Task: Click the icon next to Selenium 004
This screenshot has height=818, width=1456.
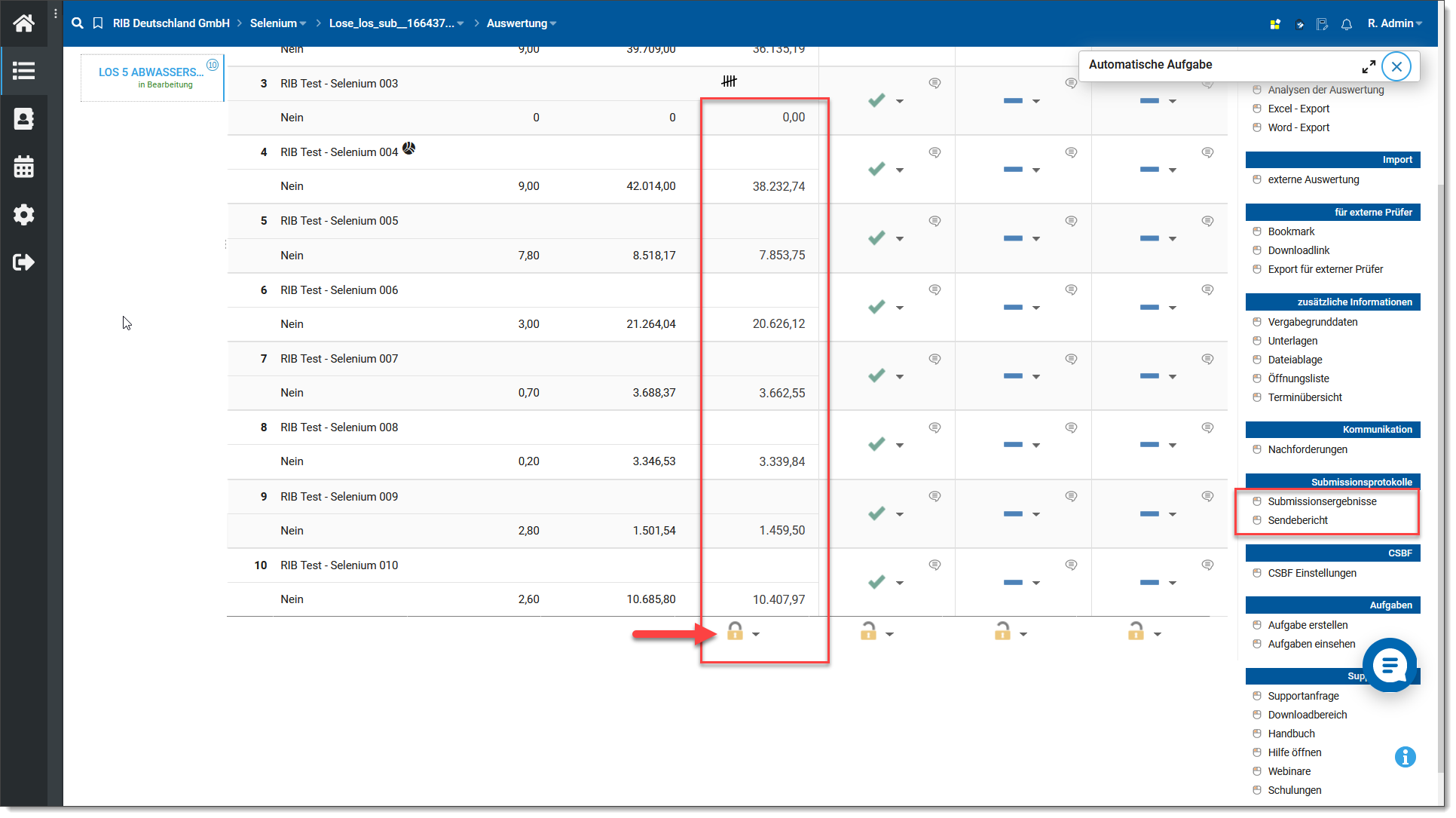Action: 408,149
